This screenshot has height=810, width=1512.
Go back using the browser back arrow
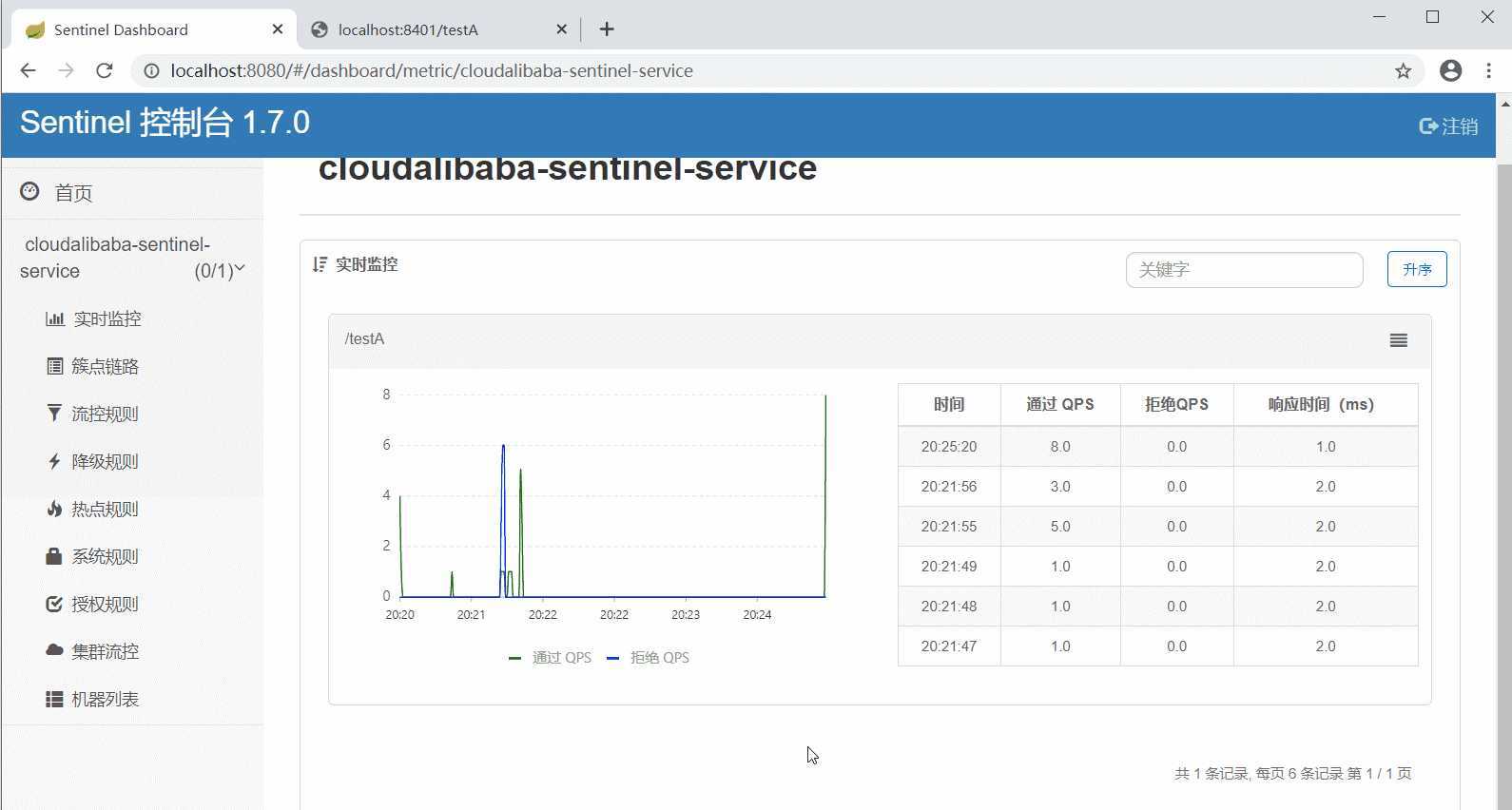pos(28,70)
